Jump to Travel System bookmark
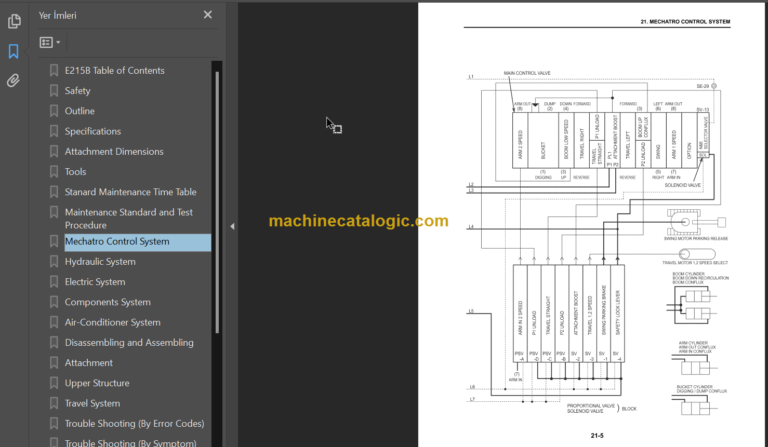The width and height of the screenshot is (768, 447). (x=92, y=403)
